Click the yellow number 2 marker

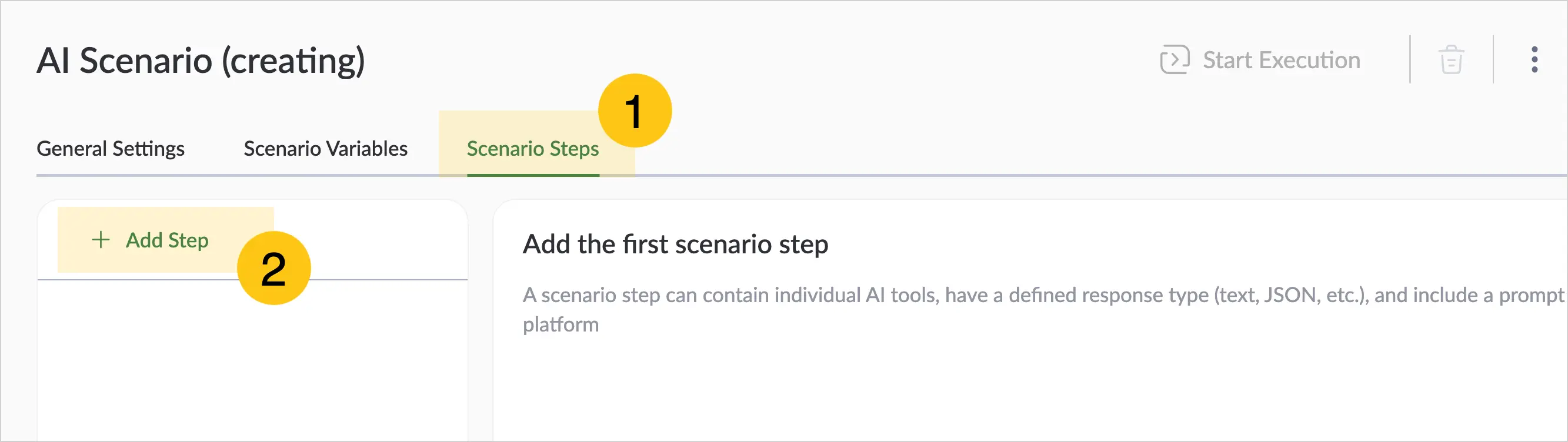274,268
